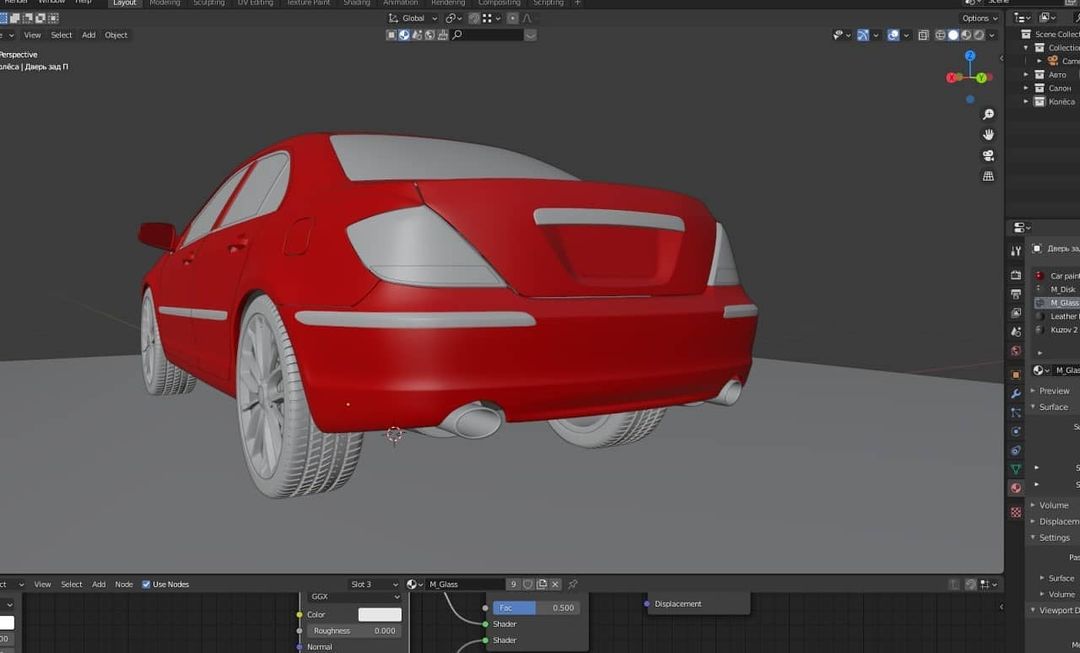Switch to the Modeling workspace tab
The height and width of the screenshot is (653, 1080).
(x=165, y=3)
